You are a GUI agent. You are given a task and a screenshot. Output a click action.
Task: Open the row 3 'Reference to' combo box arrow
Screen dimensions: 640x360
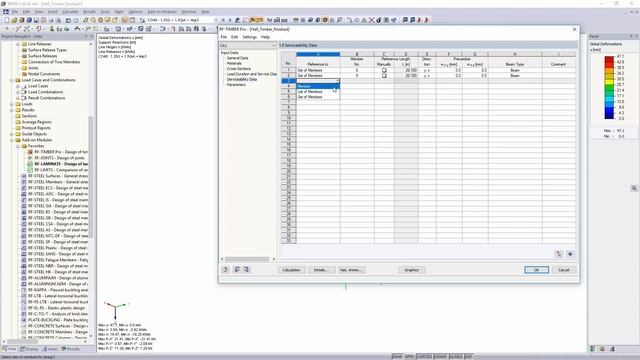point(337,81)
